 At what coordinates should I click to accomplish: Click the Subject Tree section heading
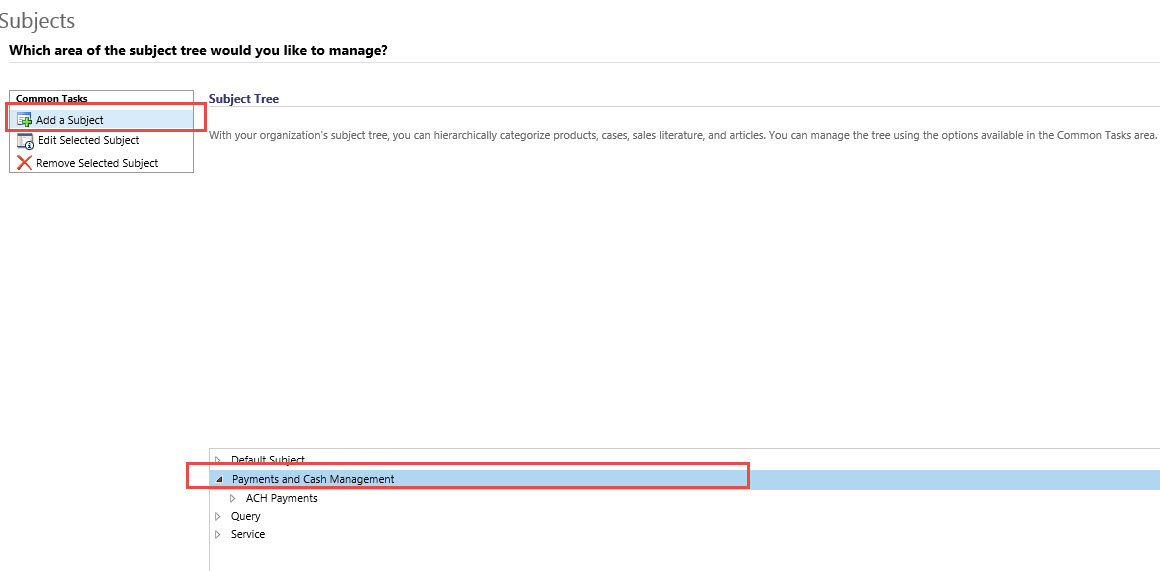coord(244,99)
